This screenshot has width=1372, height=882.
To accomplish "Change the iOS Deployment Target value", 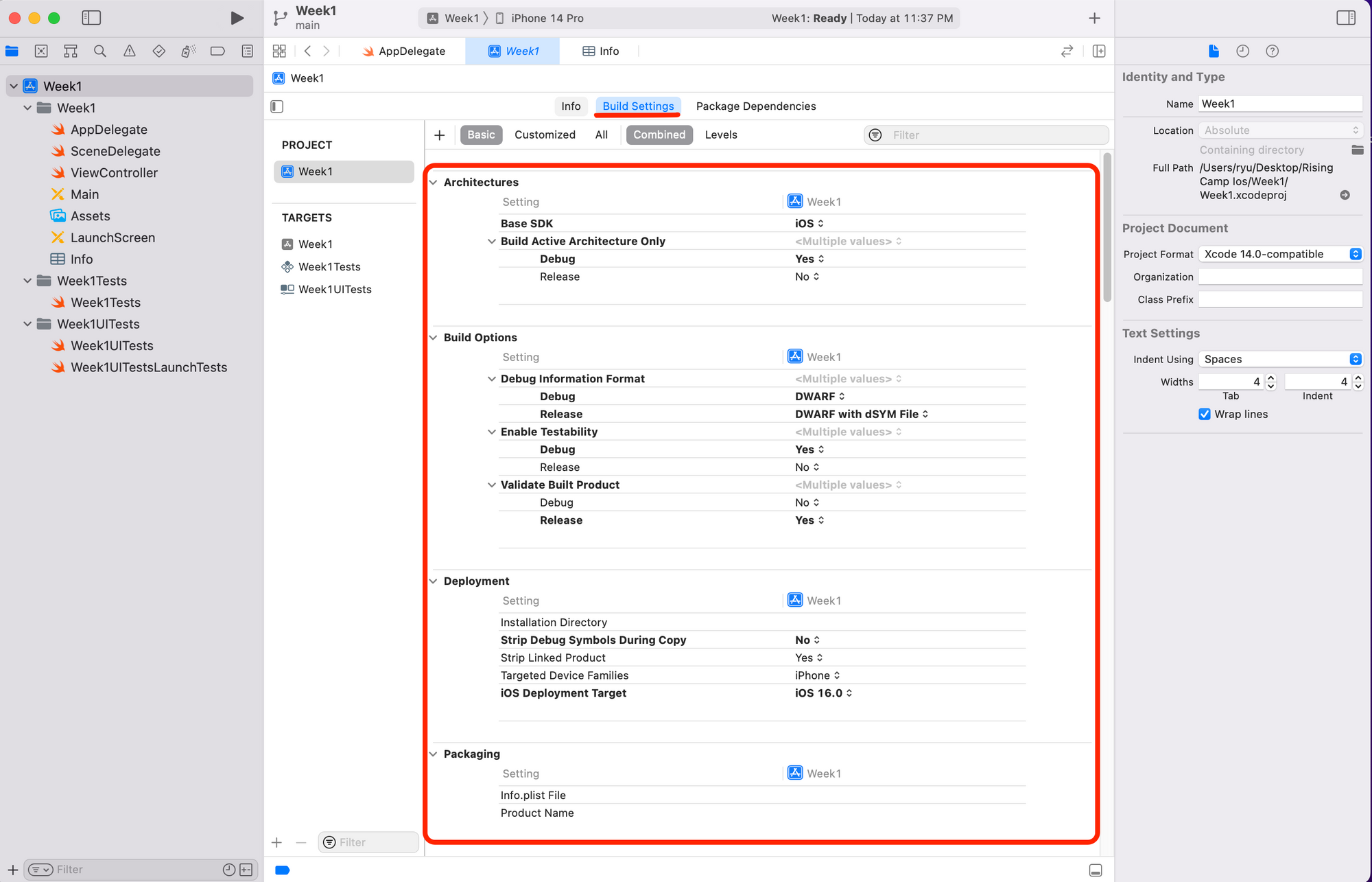I will [x=823, y=693].
